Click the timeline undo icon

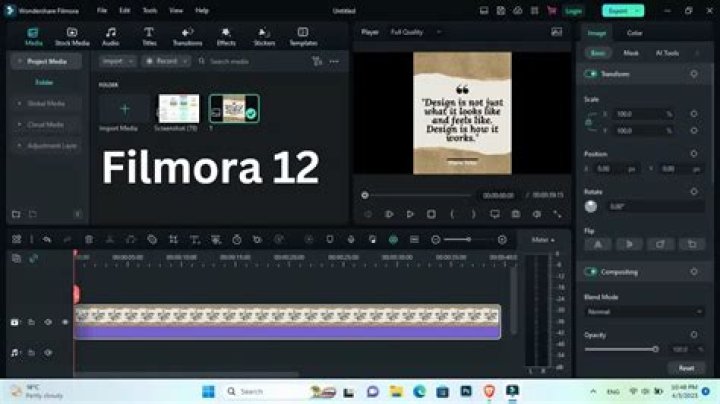[x=46, y=239]
